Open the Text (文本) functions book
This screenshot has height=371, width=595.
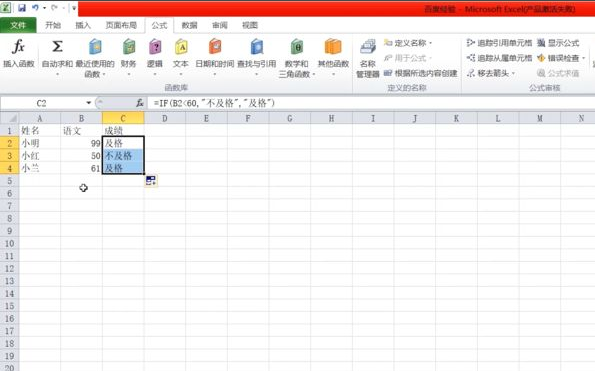181,47
